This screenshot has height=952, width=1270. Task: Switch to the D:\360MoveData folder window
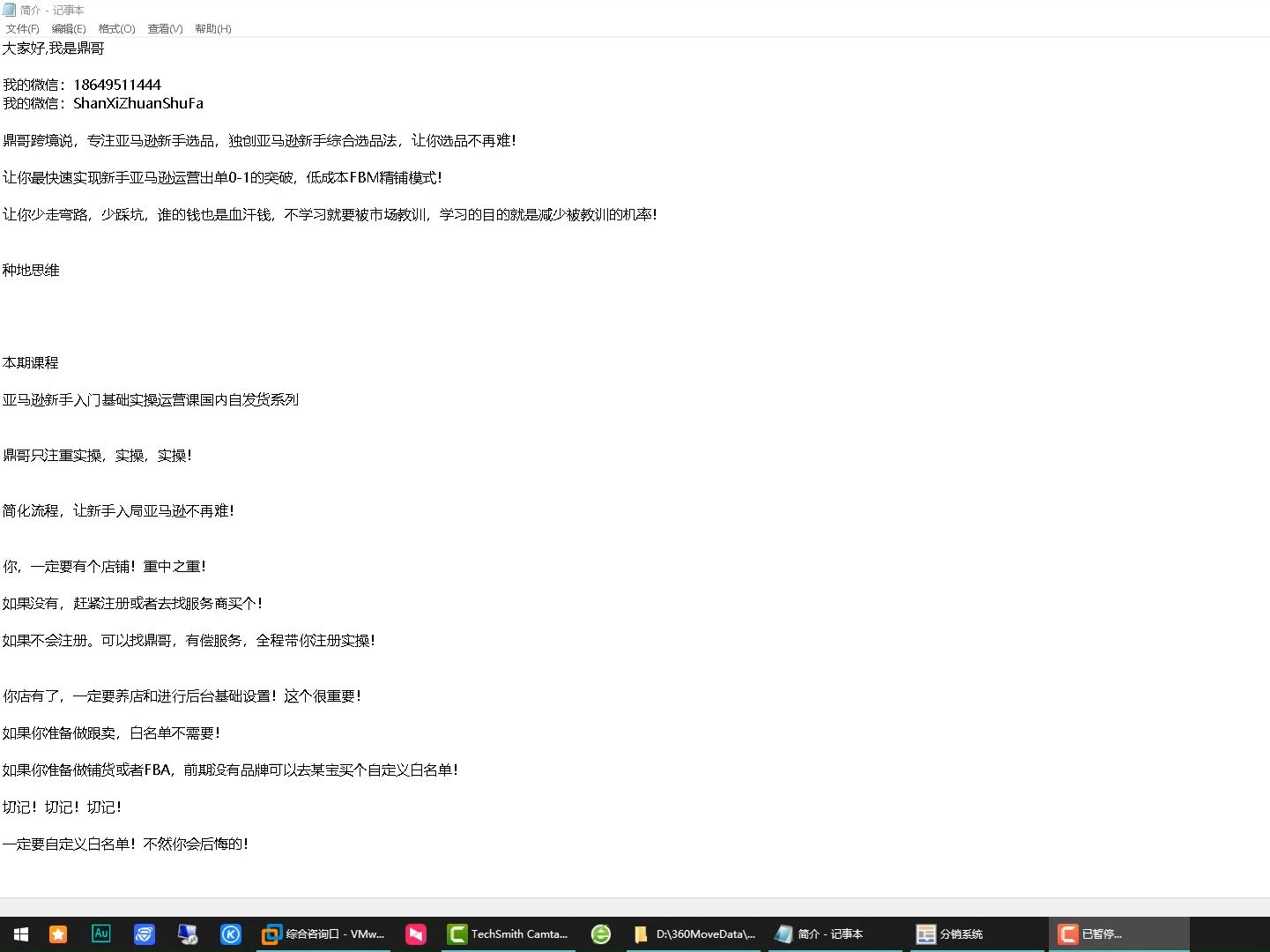[694, 934]
